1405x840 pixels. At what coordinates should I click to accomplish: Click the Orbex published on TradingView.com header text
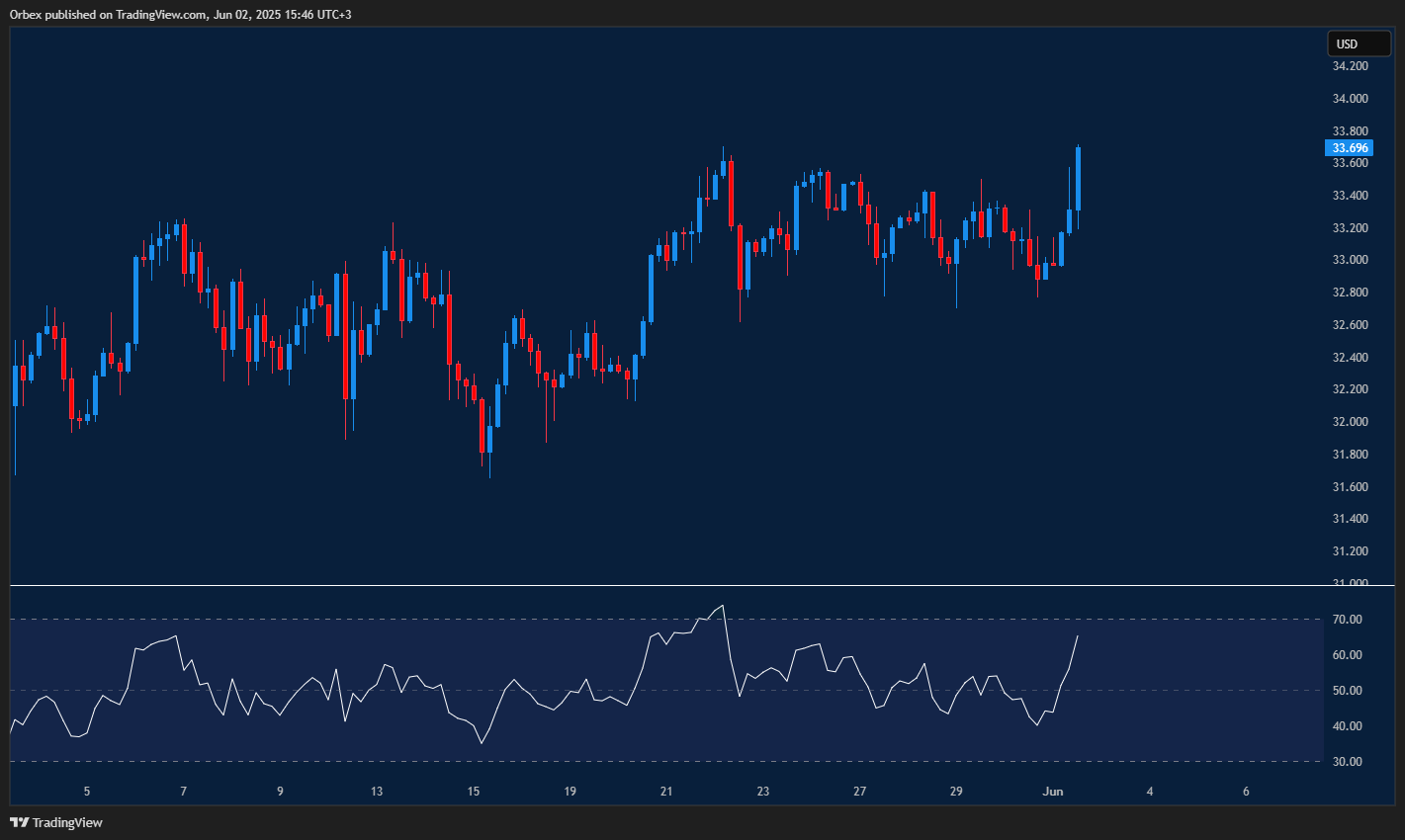pos(180,14)
